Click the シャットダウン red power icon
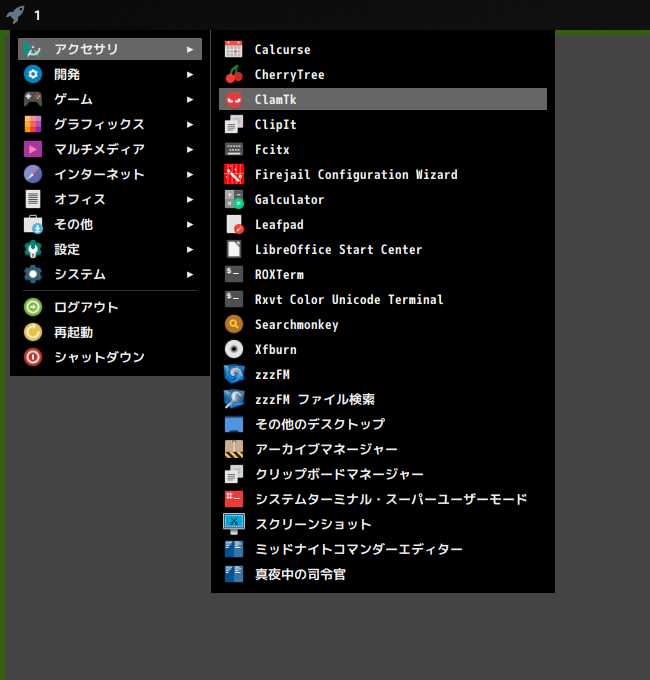 point(33,357)
